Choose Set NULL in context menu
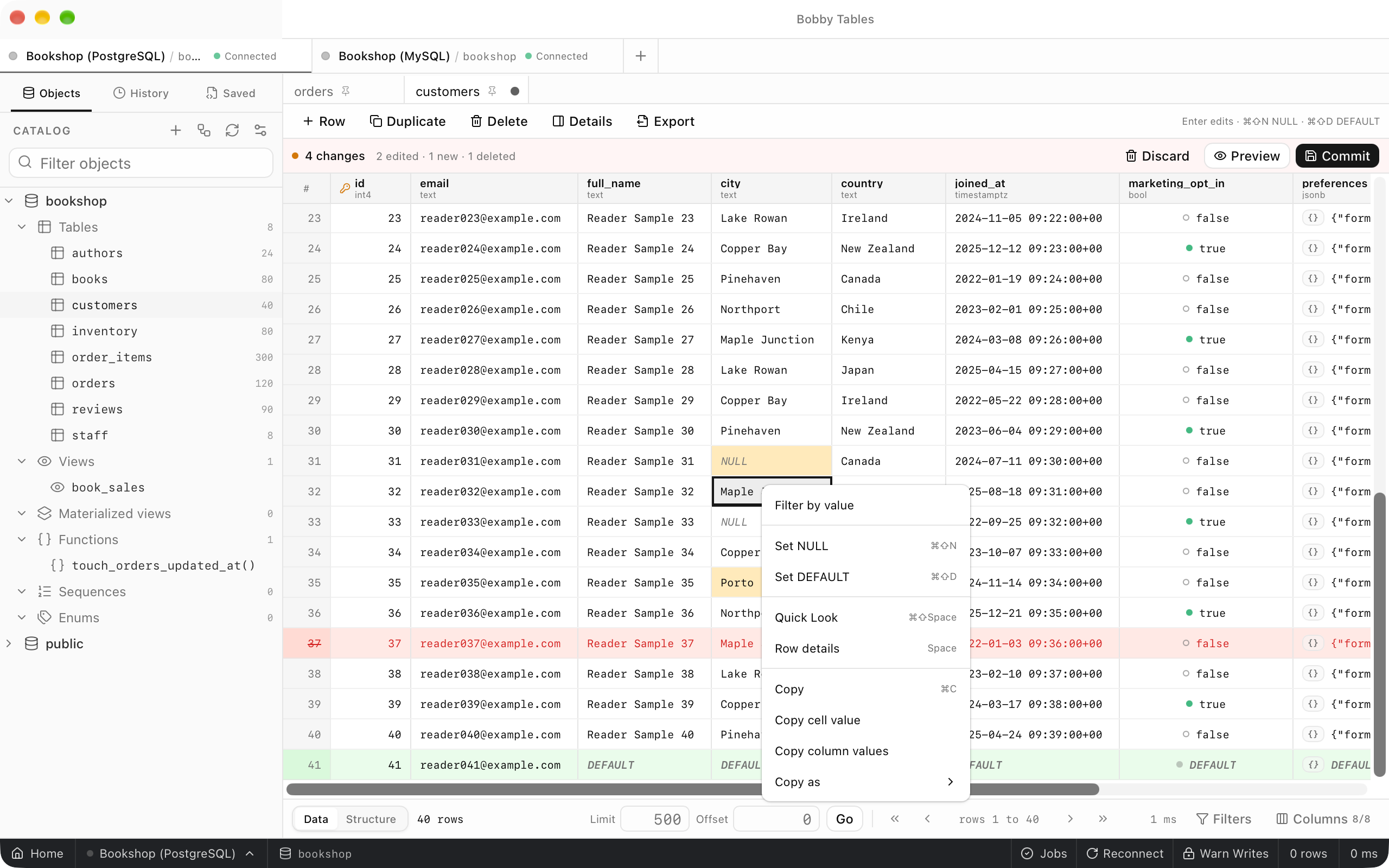This screenshot has height=868, width=1389. [x=865, y=546]
